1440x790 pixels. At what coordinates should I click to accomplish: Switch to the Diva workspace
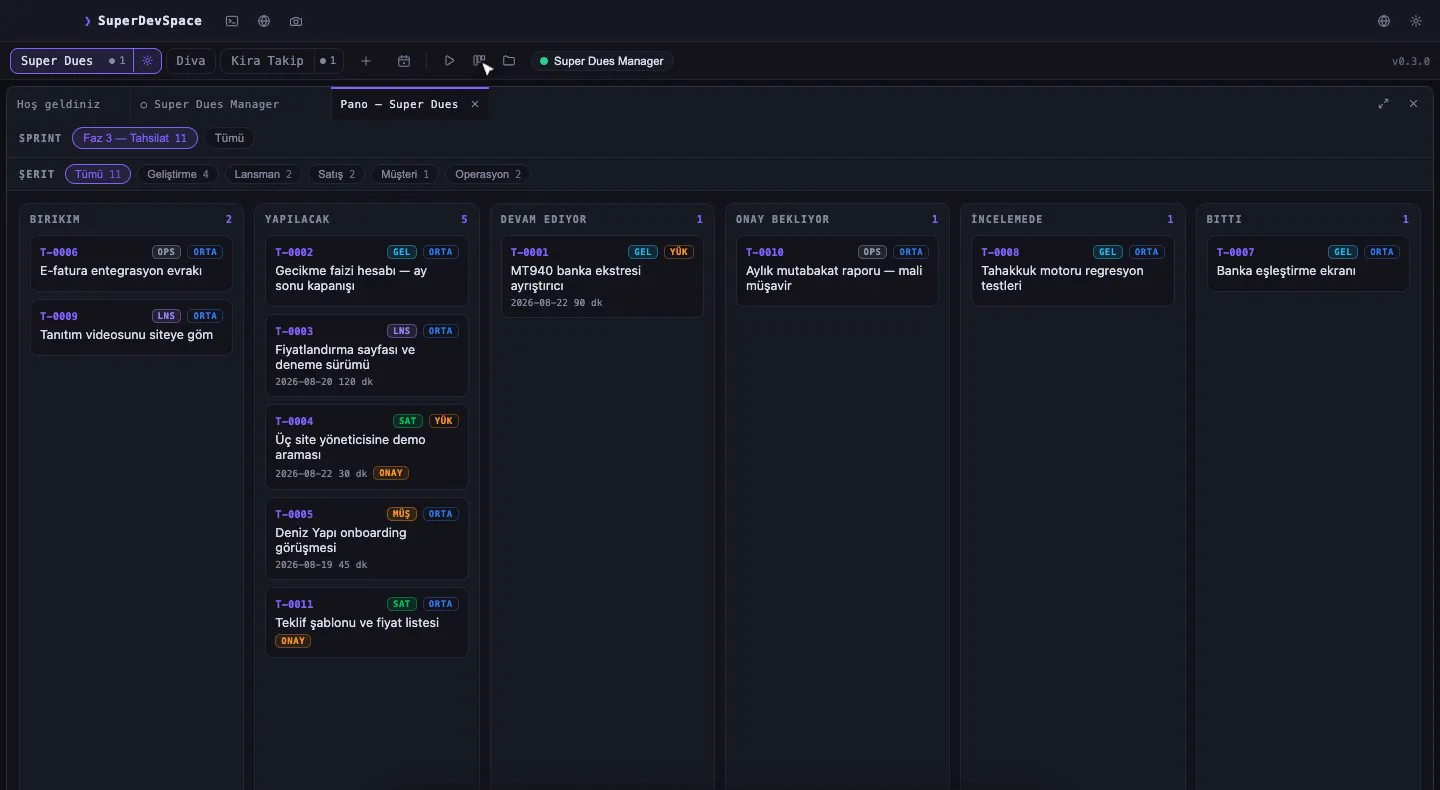click(191, 61)
